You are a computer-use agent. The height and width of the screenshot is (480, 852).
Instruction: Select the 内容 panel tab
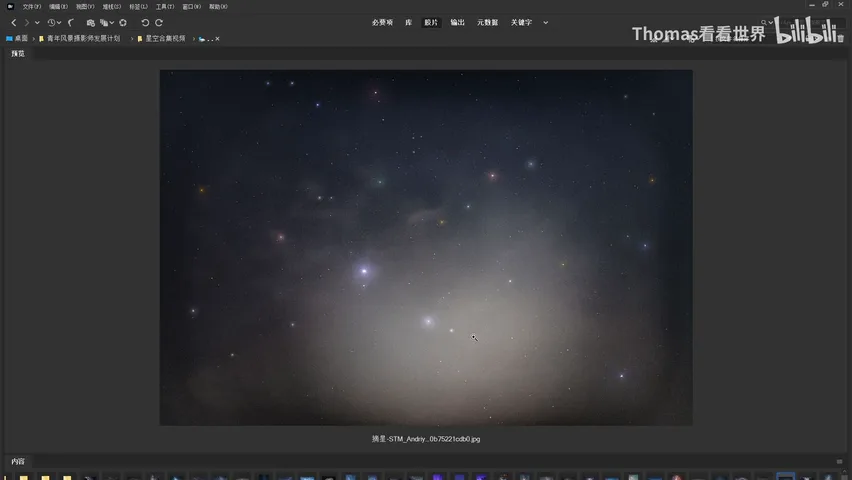[18, 462]
